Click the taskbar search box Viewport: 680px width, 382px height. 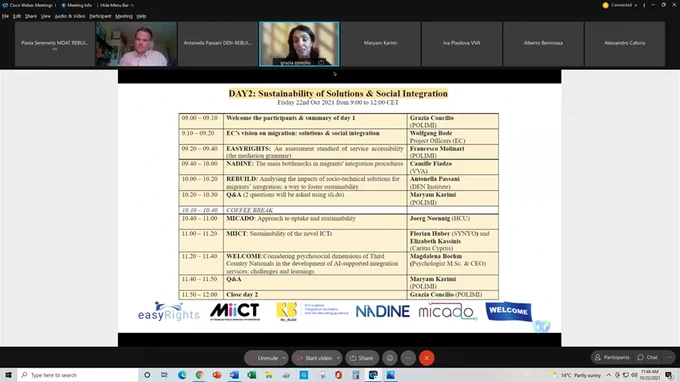click(x=78, y=375)
